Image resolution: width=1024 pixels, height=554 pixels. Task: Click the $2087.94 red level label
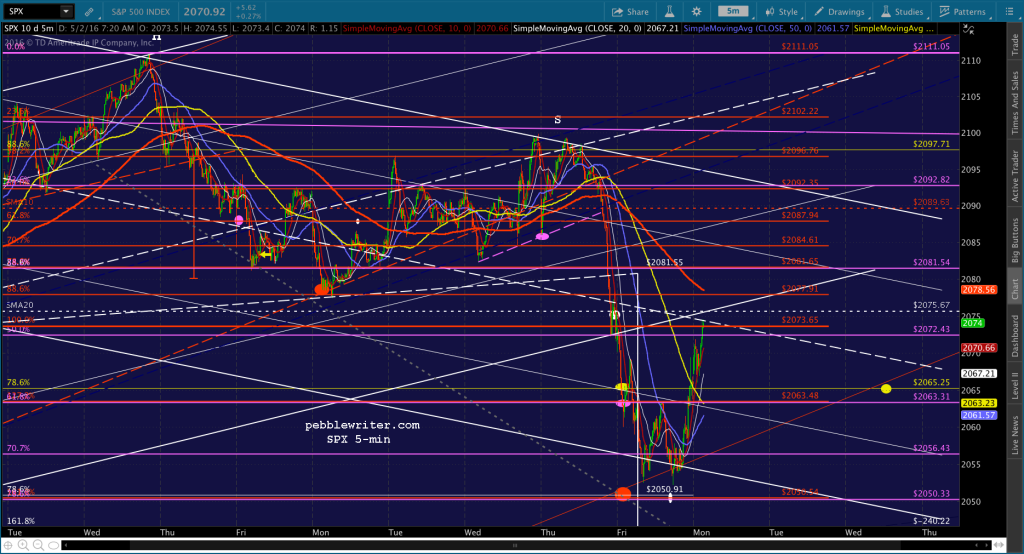[800, 215]
